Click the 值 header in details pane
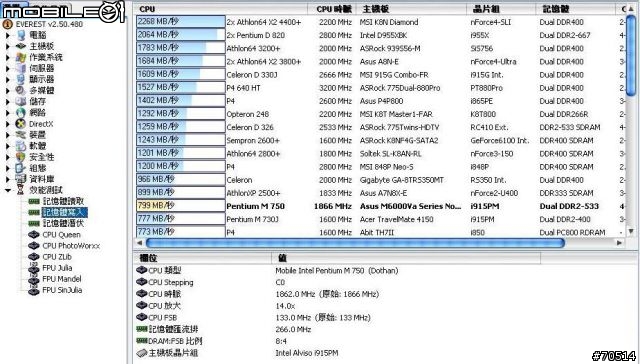640x364 pixels. (406, 258)
